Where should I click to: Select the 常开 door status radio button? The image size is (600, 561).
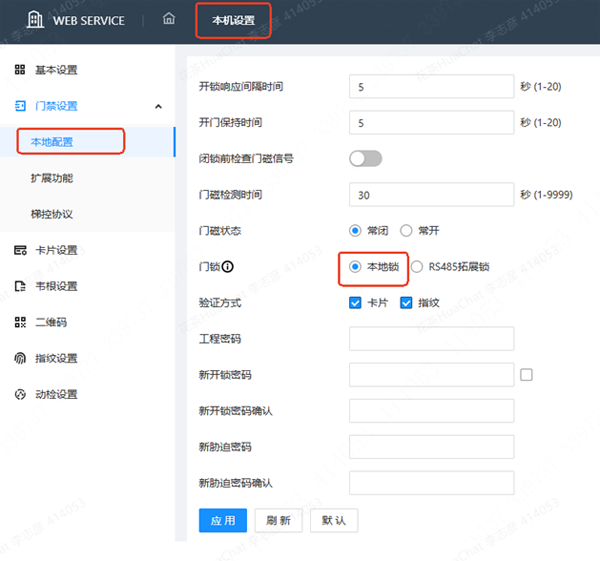(x=406, y=230)
